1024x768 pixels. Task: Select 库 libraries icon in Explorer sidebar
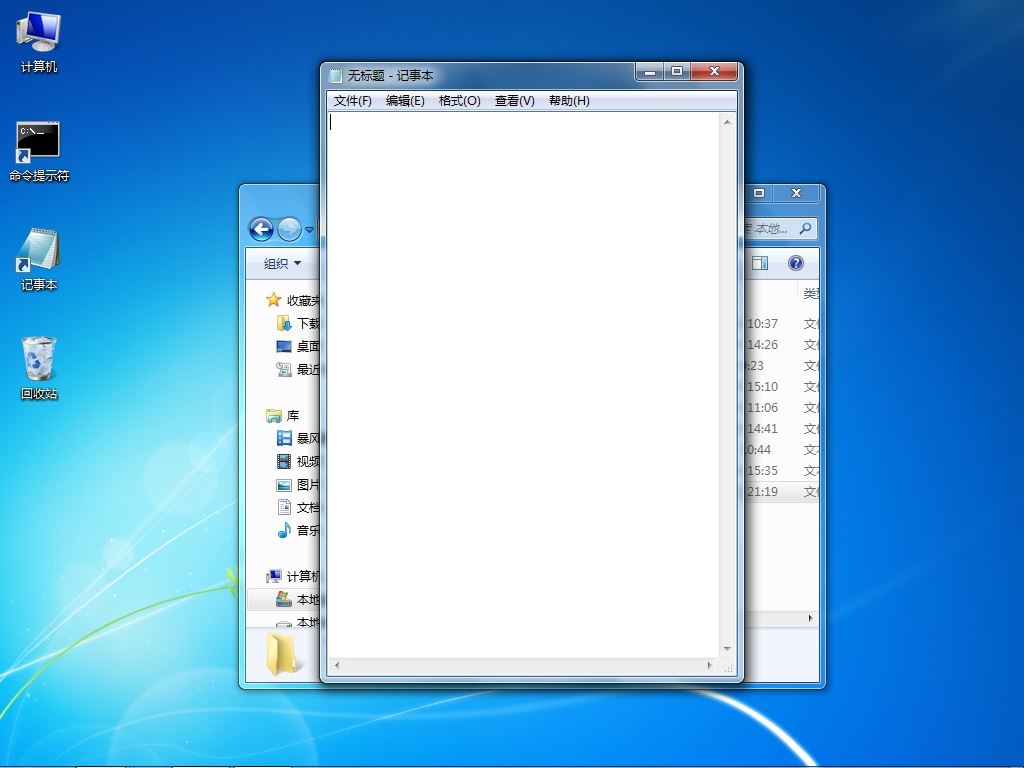pos(274,415)
